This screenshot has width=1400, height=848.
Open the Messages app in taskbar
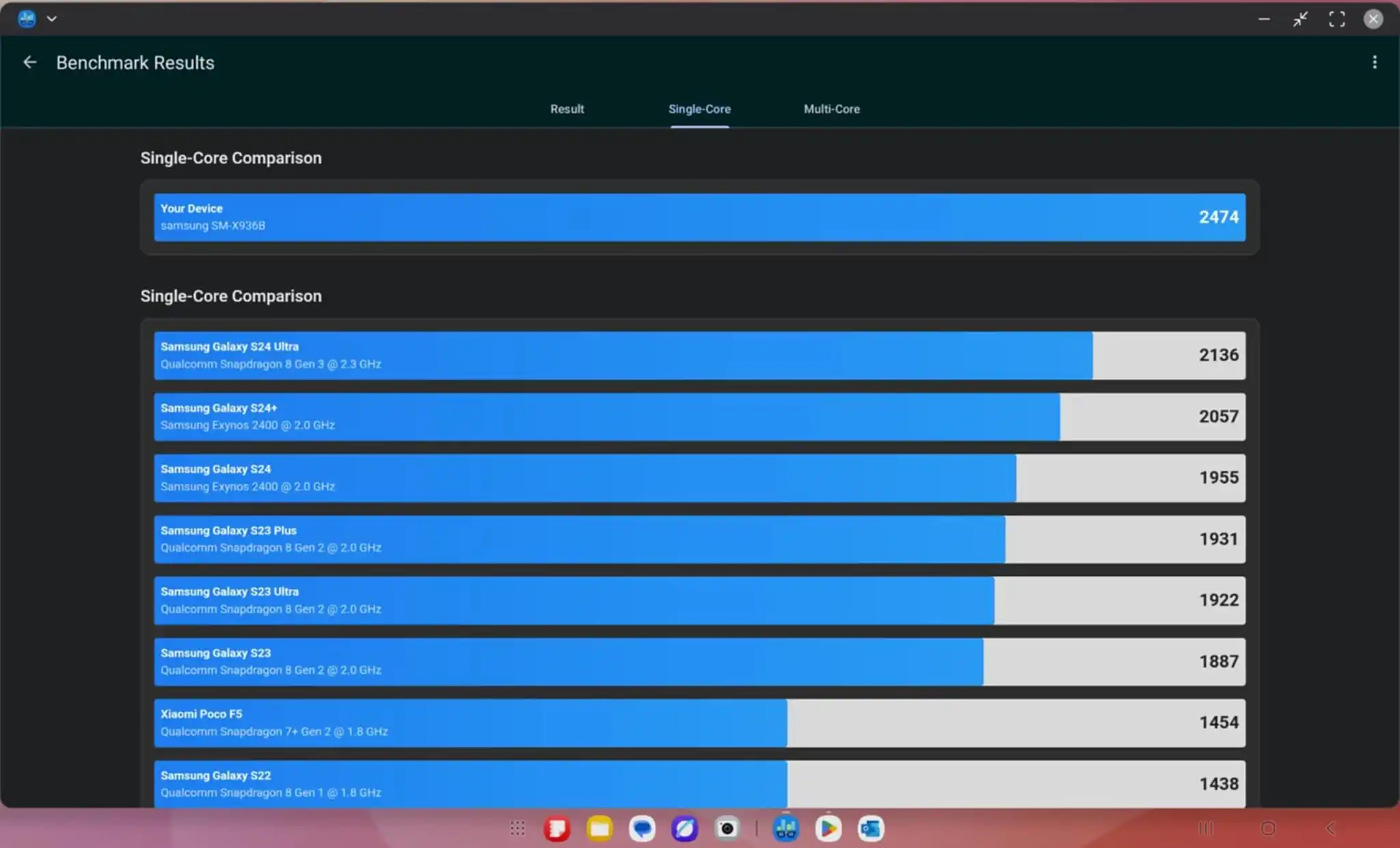pyautogui.click(x=642, y=828)
